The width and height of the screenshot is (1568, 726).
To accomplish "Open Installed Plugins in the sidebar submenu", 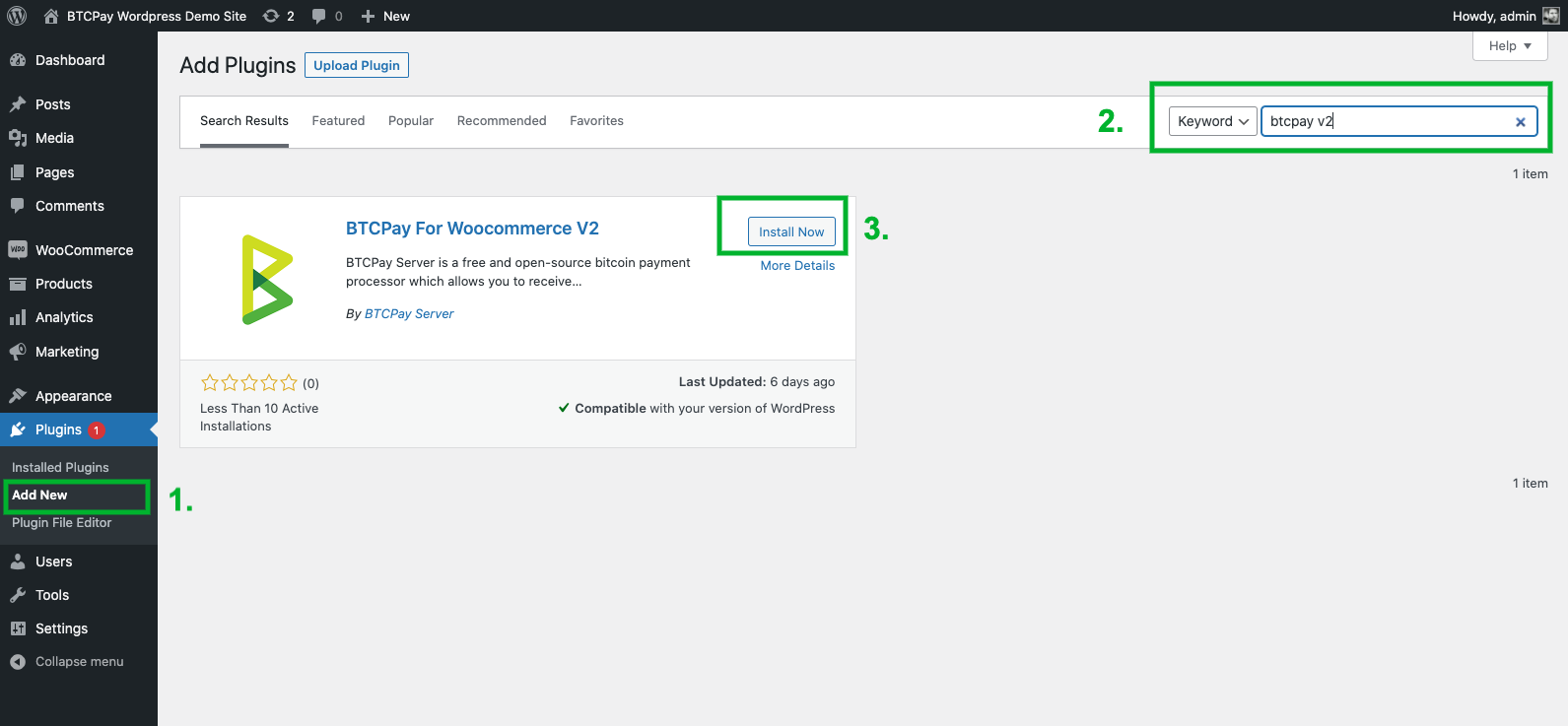I will pyautogui.click(x=60, y=468).
